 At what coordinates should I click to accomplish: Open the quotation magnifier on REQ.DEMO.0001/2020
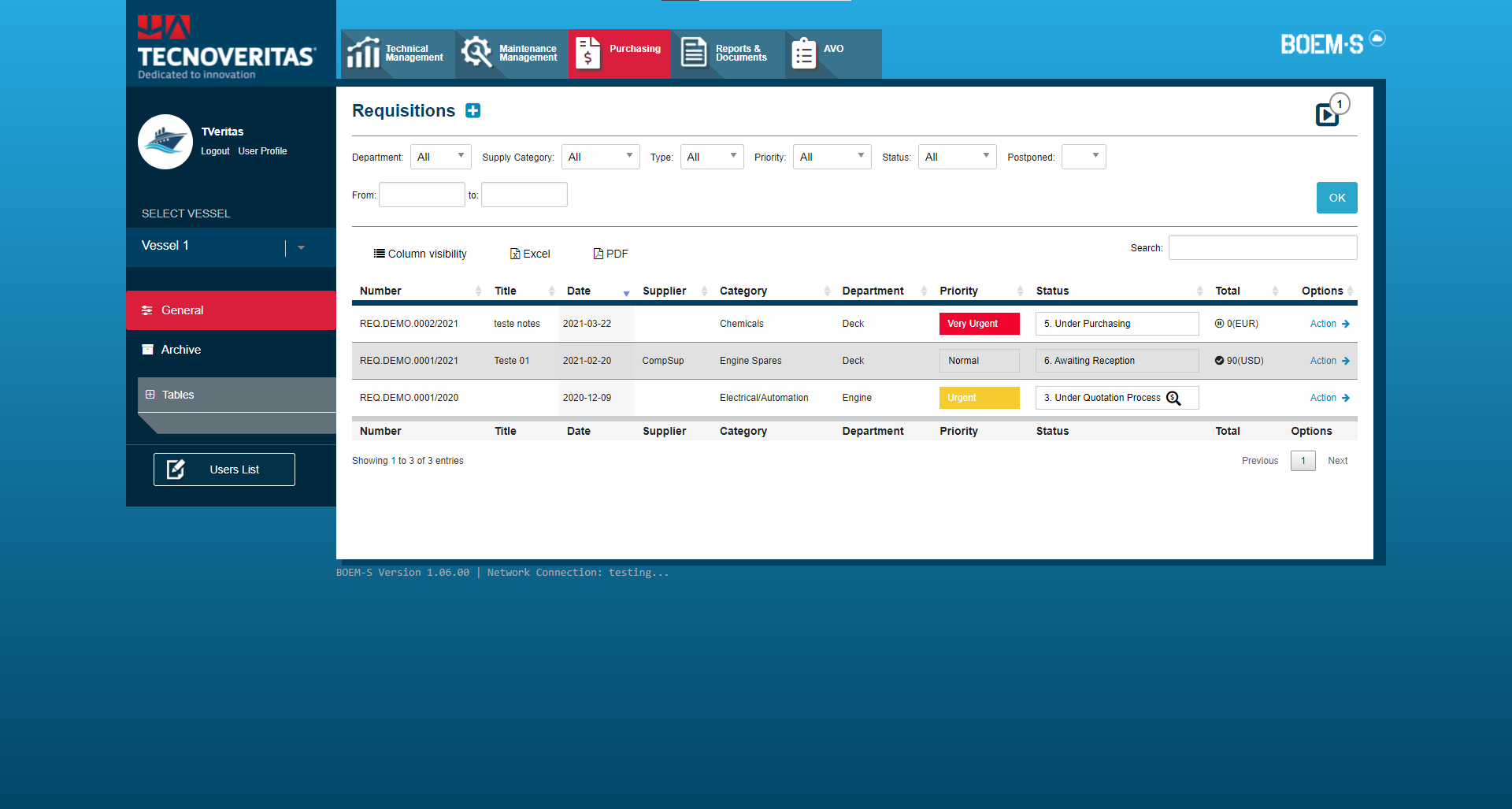pos(1174,398)
